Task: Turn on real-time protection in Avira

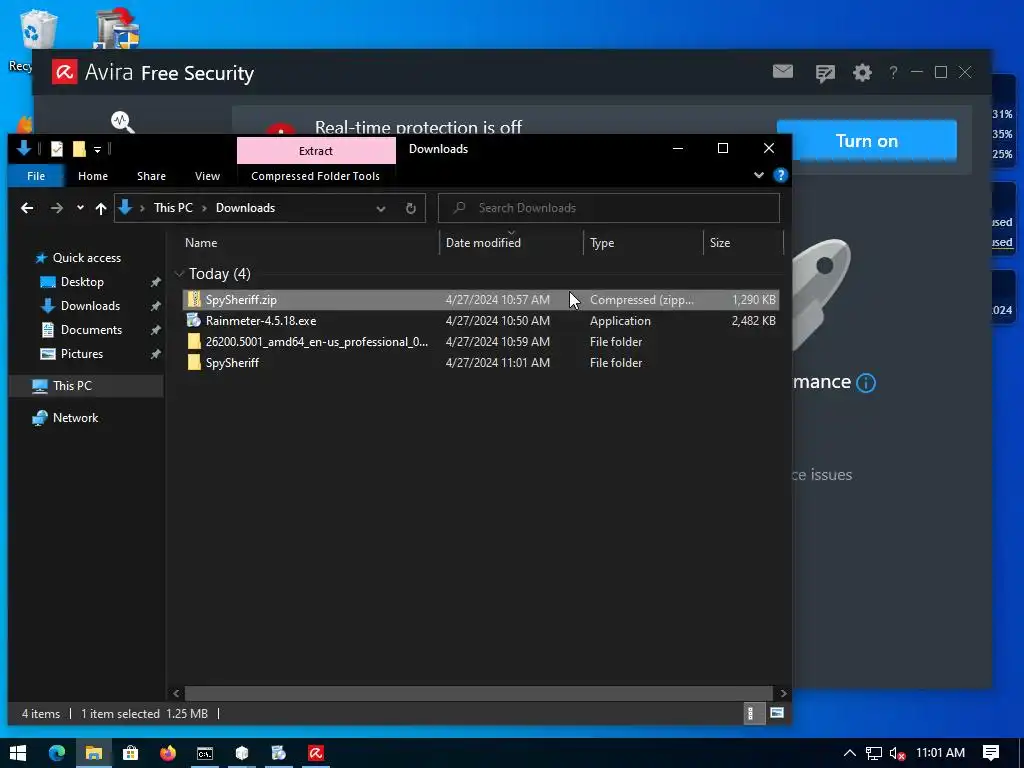Action: [x=866, y=141]
